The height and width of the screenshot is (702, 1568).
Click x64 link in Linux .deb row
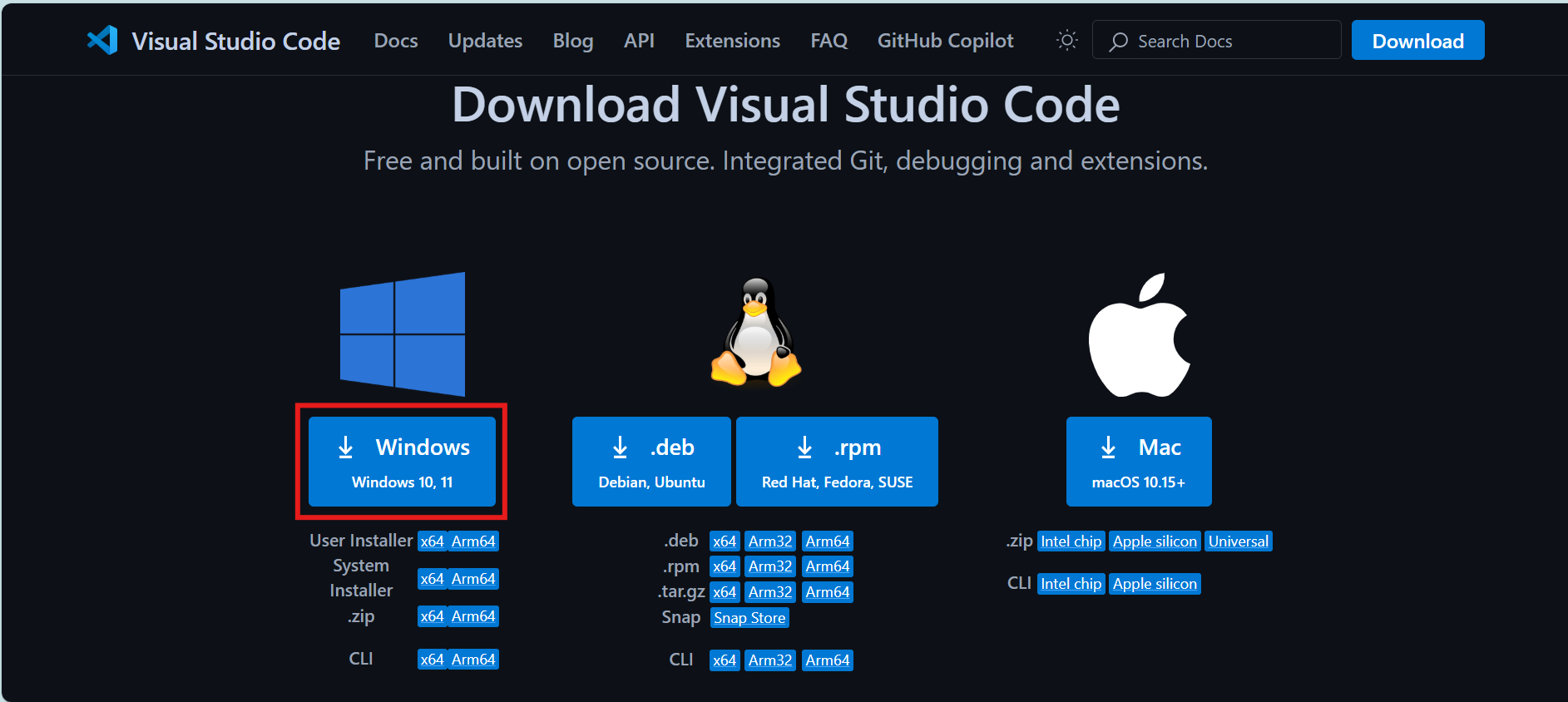pos(725,541)
